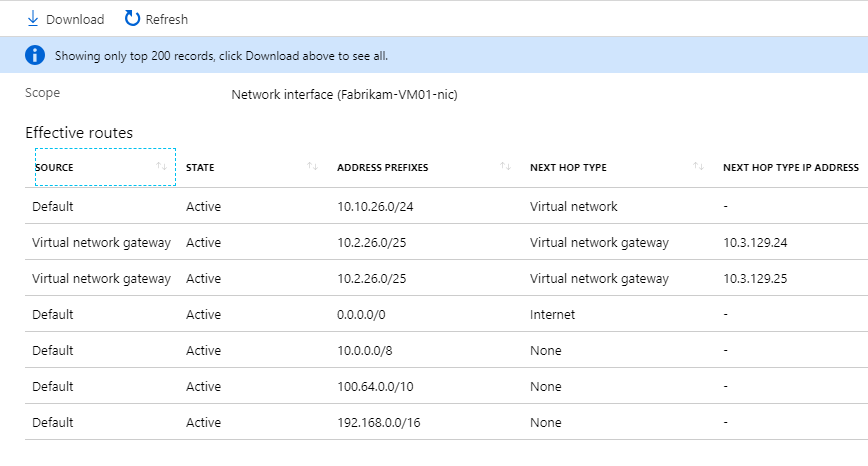Image resolution: width=868 pixels, height=466 pixels.
Task: Sort by Address Prefixes arrows icon
Action: pyautogui.click(x=505, y=166)
